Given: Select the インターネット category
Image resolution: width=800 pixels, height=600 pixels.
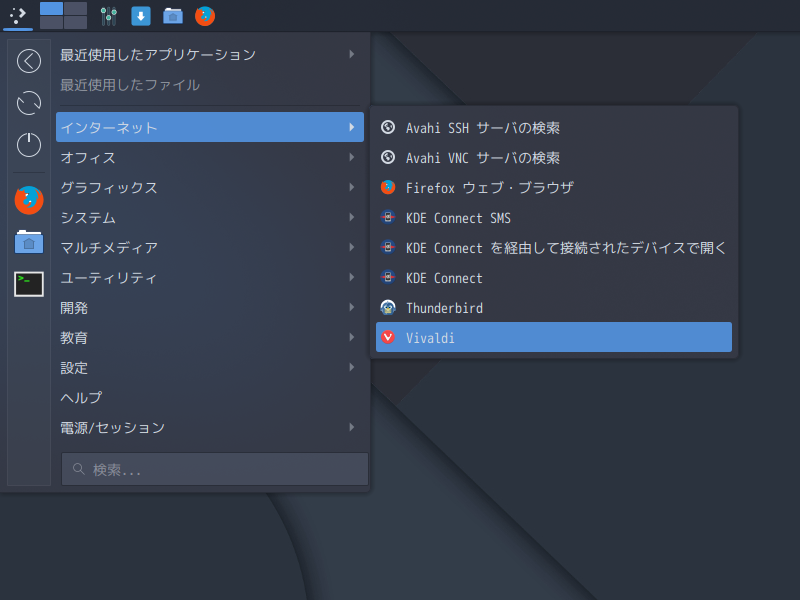Looking at the screenshot, I should [x=210, y=127].
